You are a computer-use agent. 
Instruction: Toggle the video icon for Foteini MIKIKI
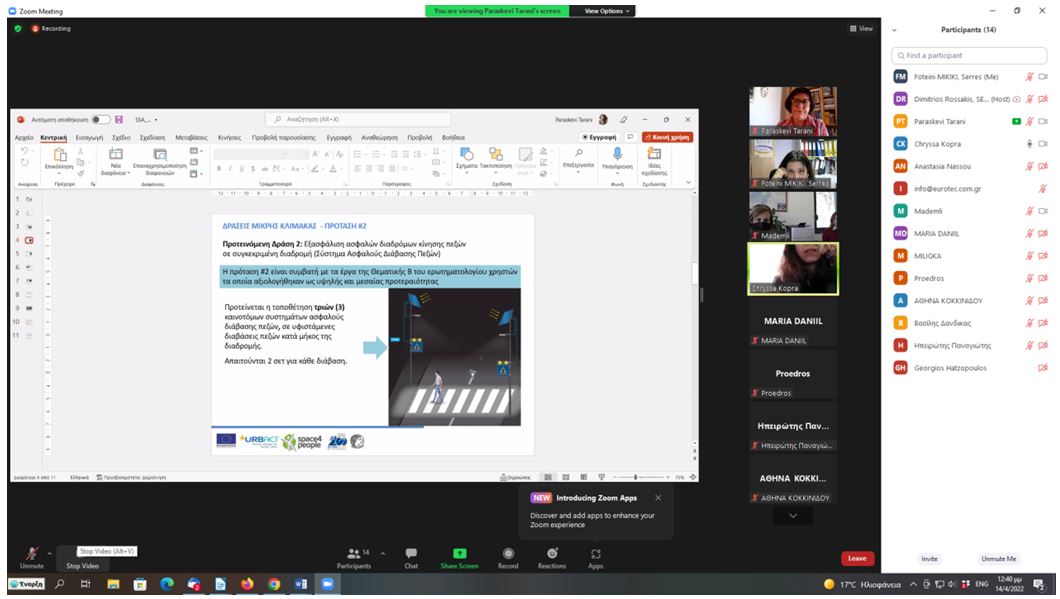[1043, 77]
